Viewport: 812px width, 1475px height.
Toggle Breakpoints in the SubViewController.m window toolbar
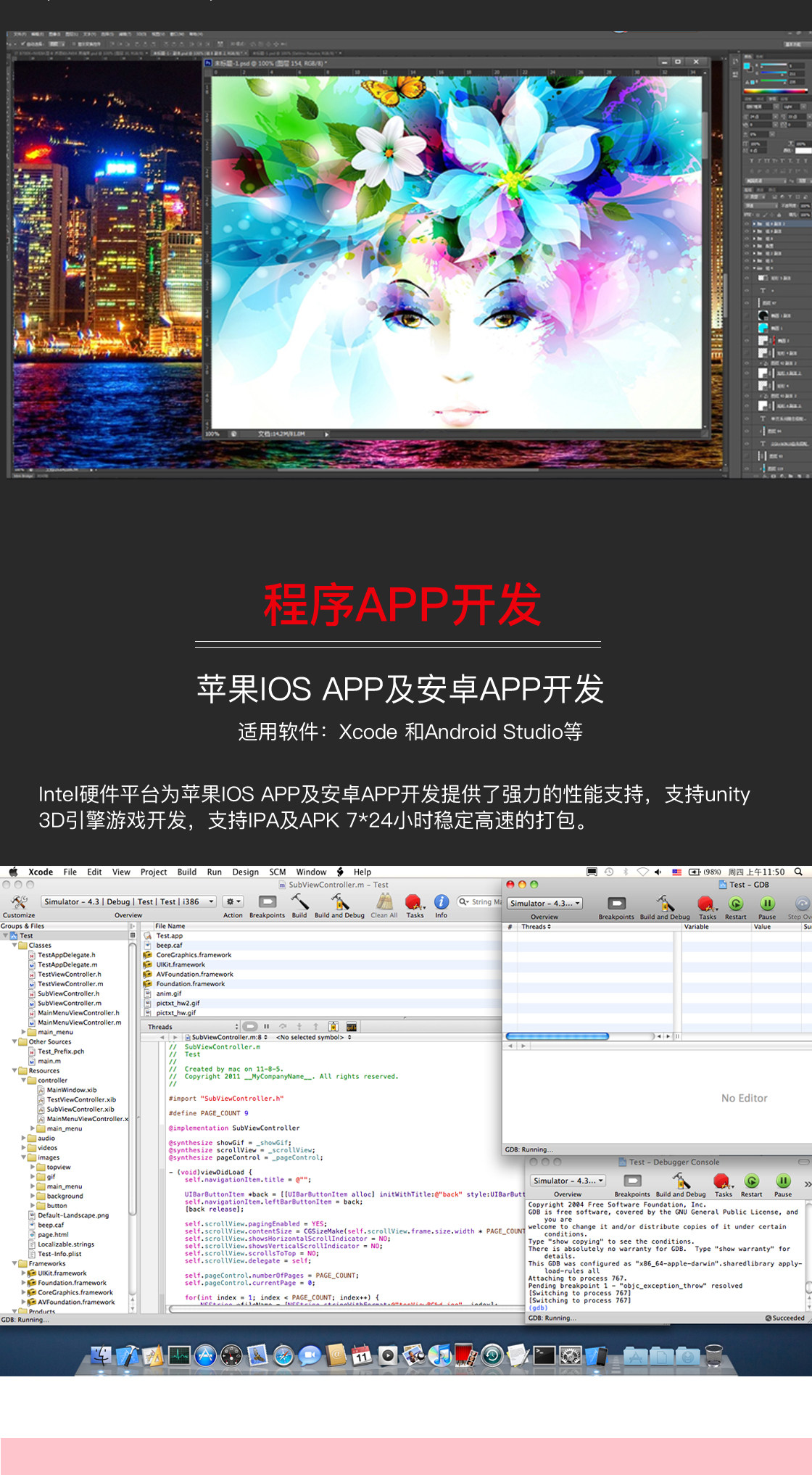coord(268,901)
